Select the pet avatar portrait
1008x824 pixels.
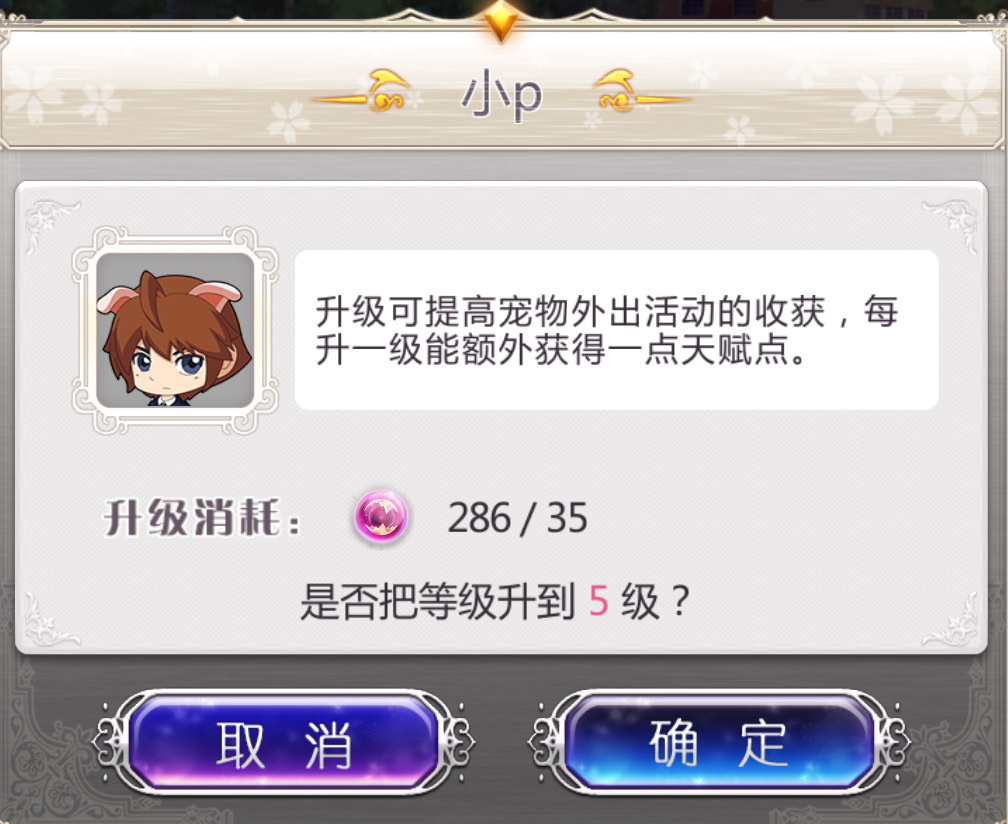point(175,330)
